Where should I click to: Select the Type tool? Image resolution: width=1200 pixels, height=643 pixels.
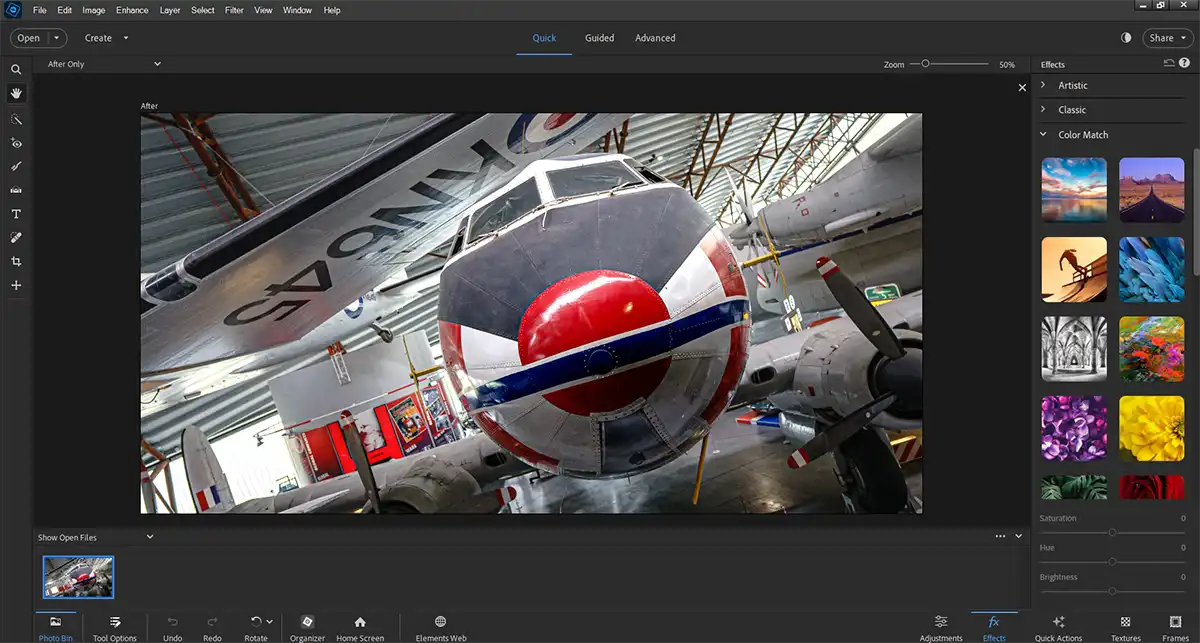click(x=16, y=213)
